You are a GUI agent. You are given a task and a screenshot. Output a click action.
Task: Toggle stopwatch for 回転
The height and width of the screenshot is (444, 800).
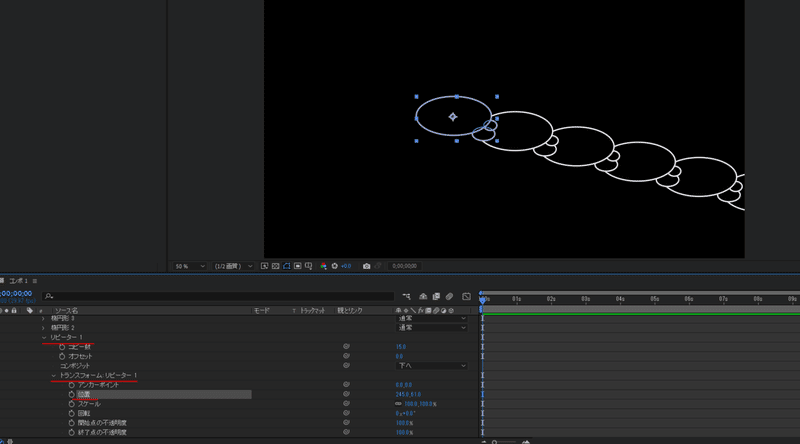click(71, 413)
